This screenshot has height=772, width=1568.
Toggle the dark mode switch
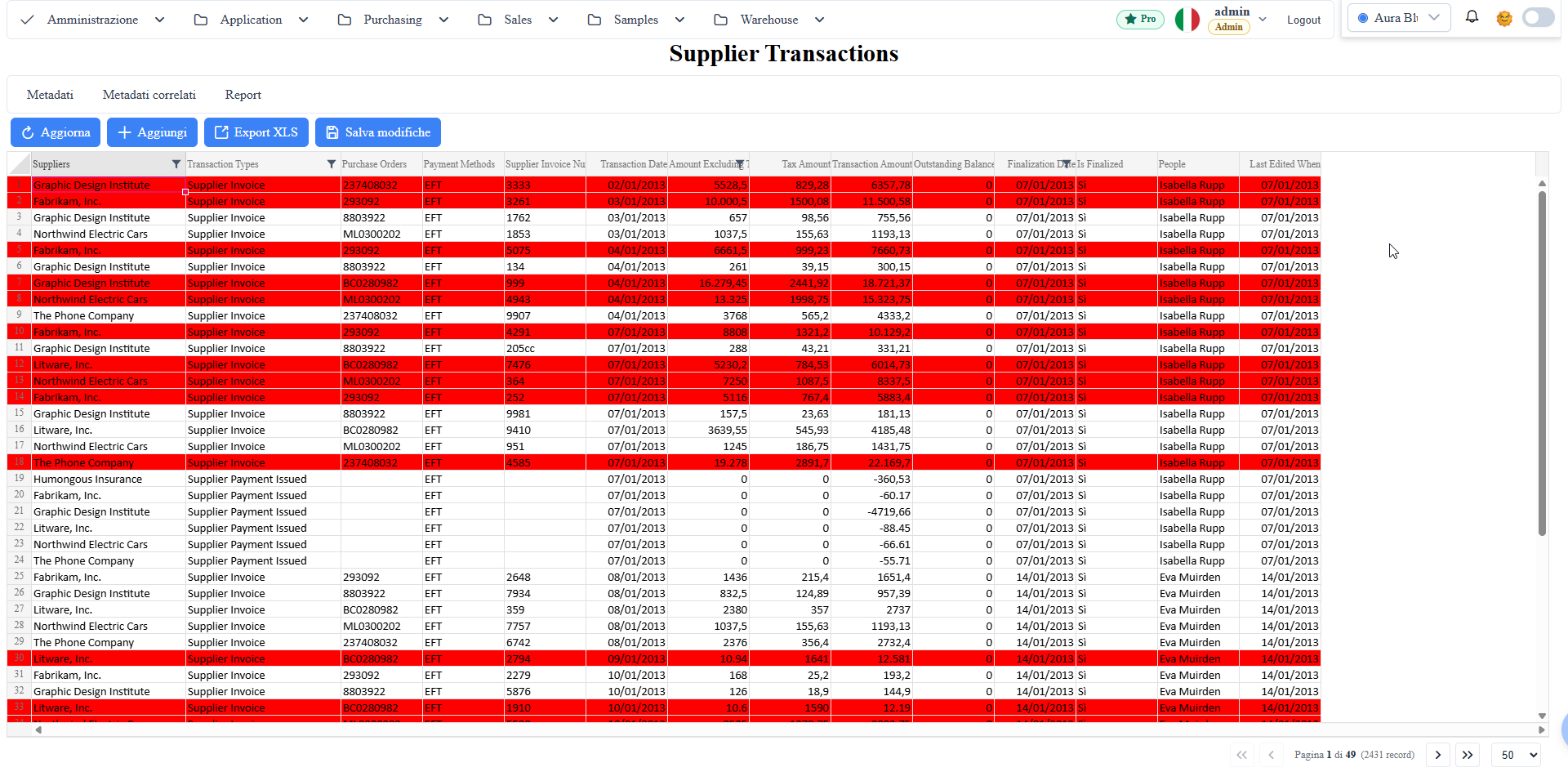coord(1538,17)
